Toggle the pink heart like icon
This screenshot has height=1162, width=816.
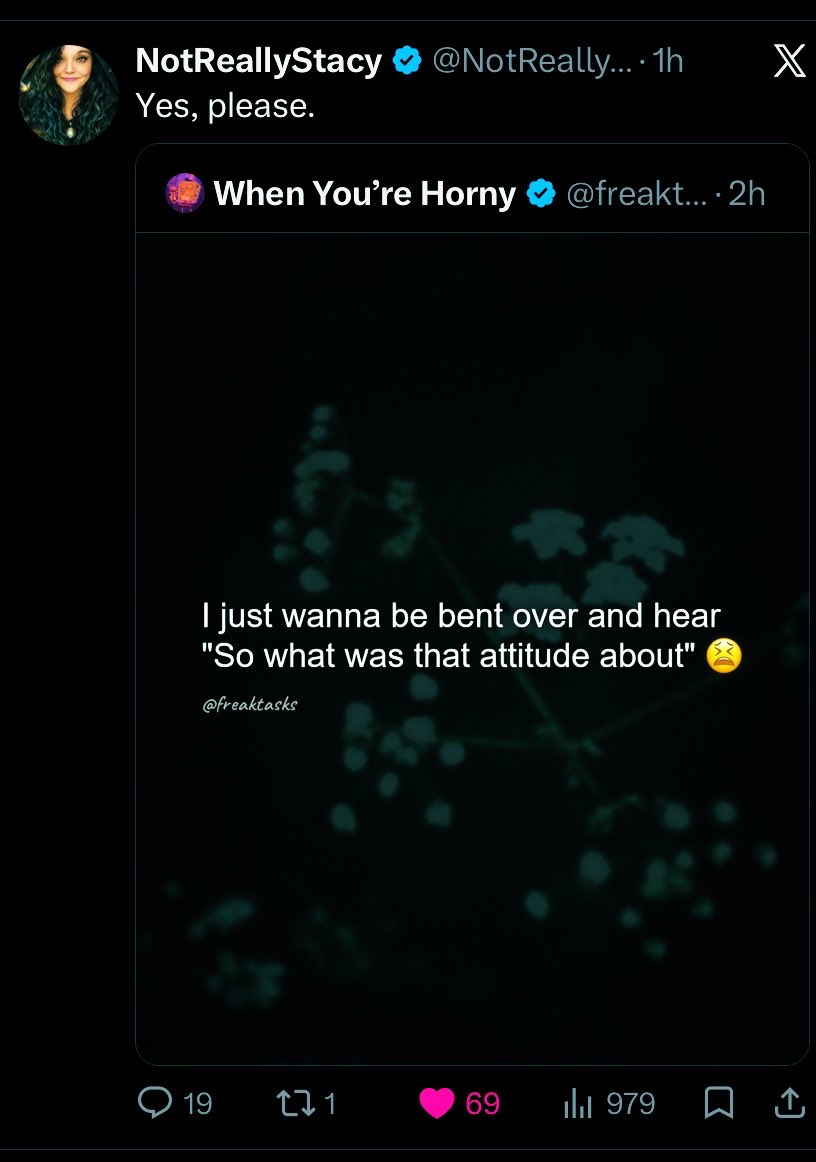pyautogui.click(x=437, y=1103)
